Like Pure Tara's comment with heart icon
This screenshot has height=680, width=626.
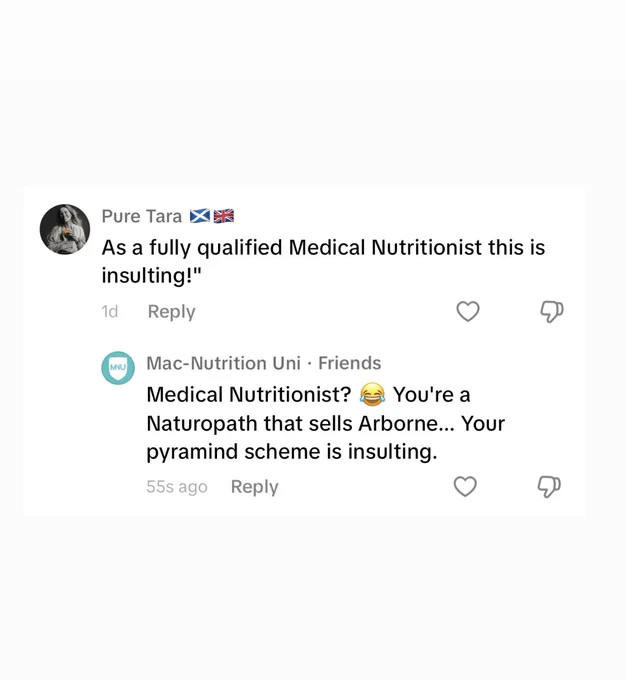[468, 311]
